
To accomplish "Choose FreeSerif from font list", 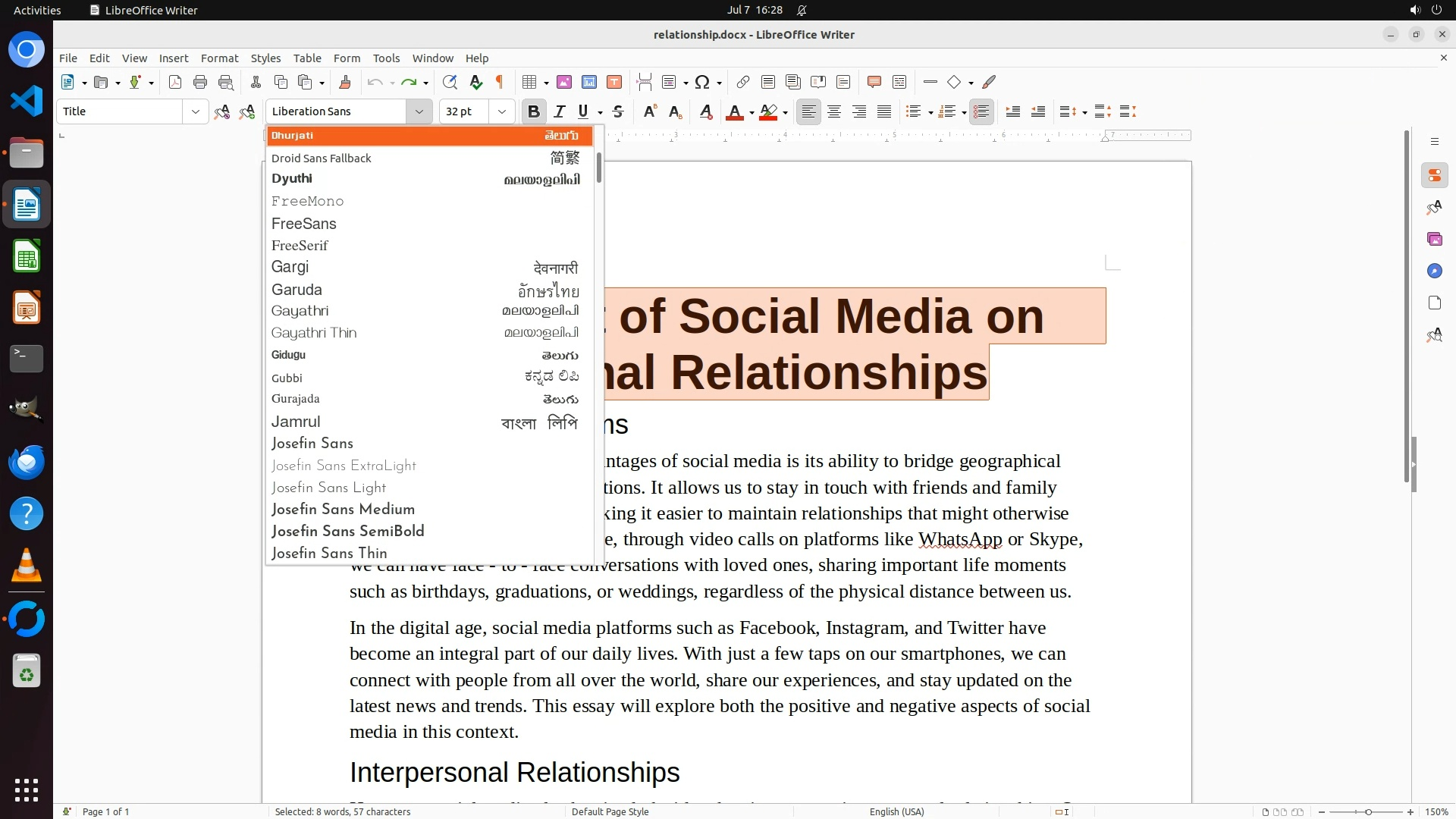I will point(300,246).
